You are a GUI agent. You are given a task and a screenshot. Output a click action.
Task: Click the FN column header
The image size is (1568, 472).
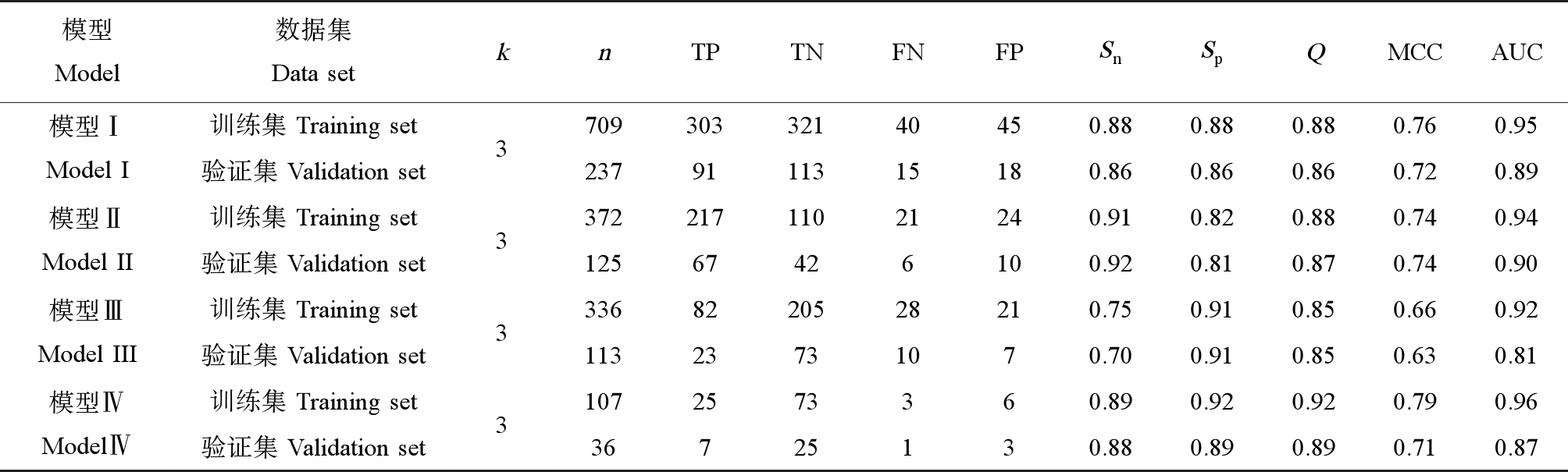pos(907,52)
